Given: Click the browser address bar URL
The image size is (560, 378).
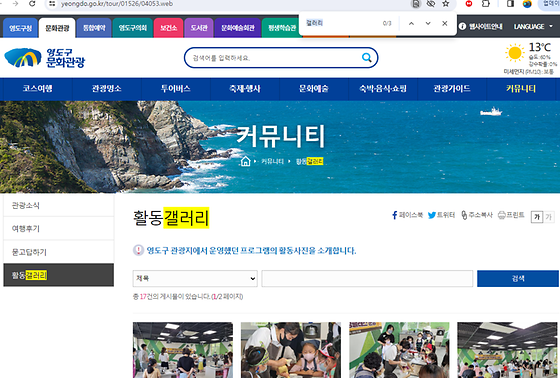Looking at the screenshot, I should 117,4.
